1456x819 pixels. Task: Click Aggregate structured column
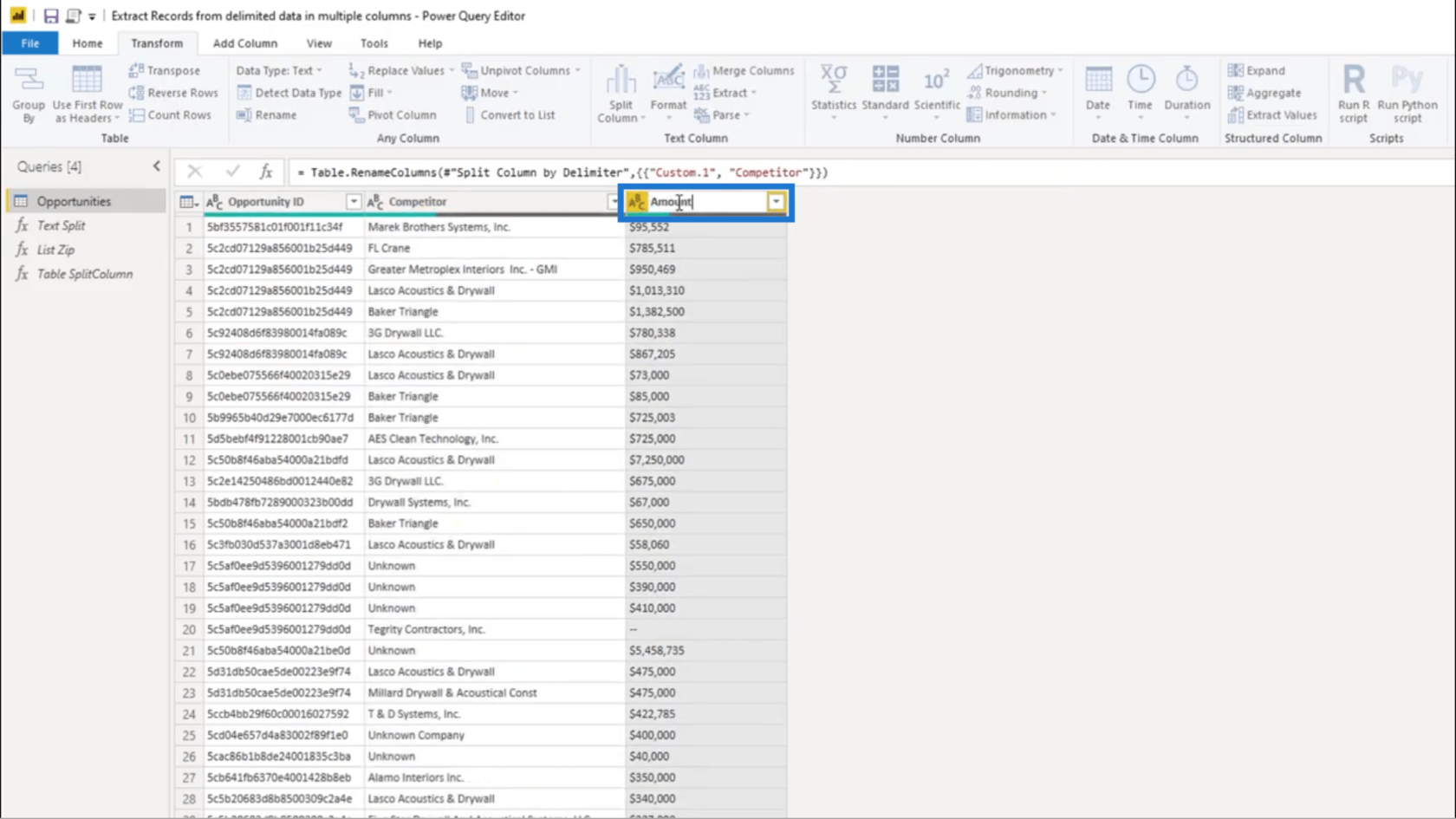click(1264, 93)
